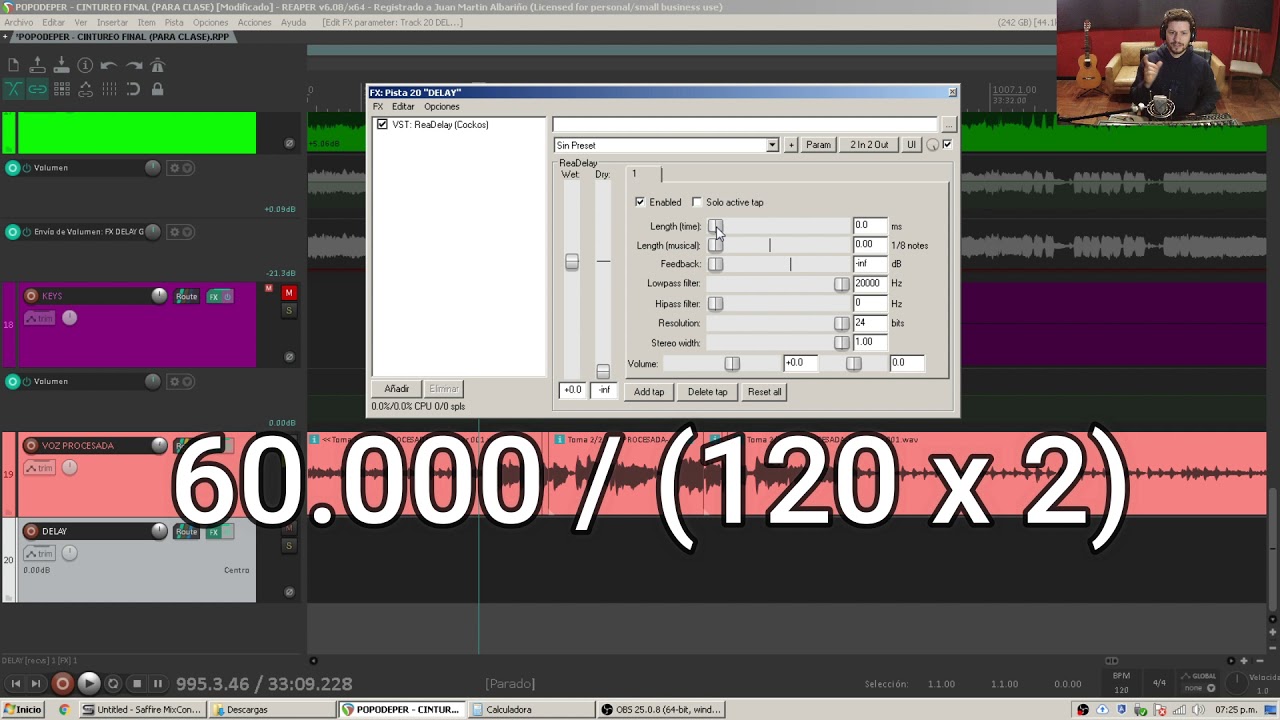Toggle the FX bypass checkbox next to UI
The height and width of the screenshot is (720, 1280).
tap(947, 145)
